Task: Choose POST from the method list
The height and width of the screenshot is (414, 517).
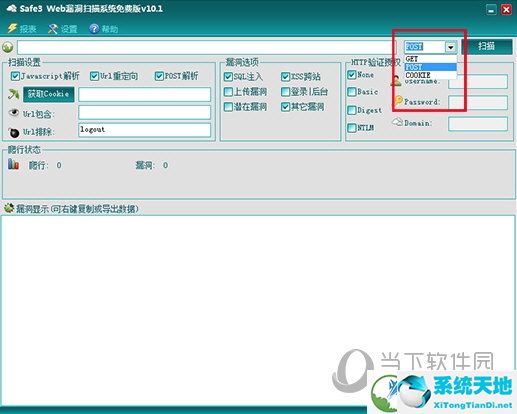Action: (x=430, y=67)
